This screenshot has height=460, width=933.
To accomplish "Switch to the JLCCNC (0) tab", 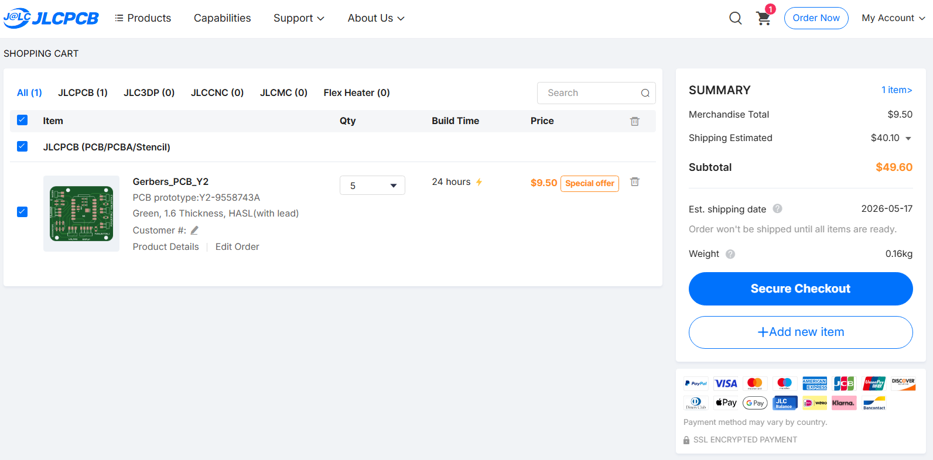I will click(217, 93).
